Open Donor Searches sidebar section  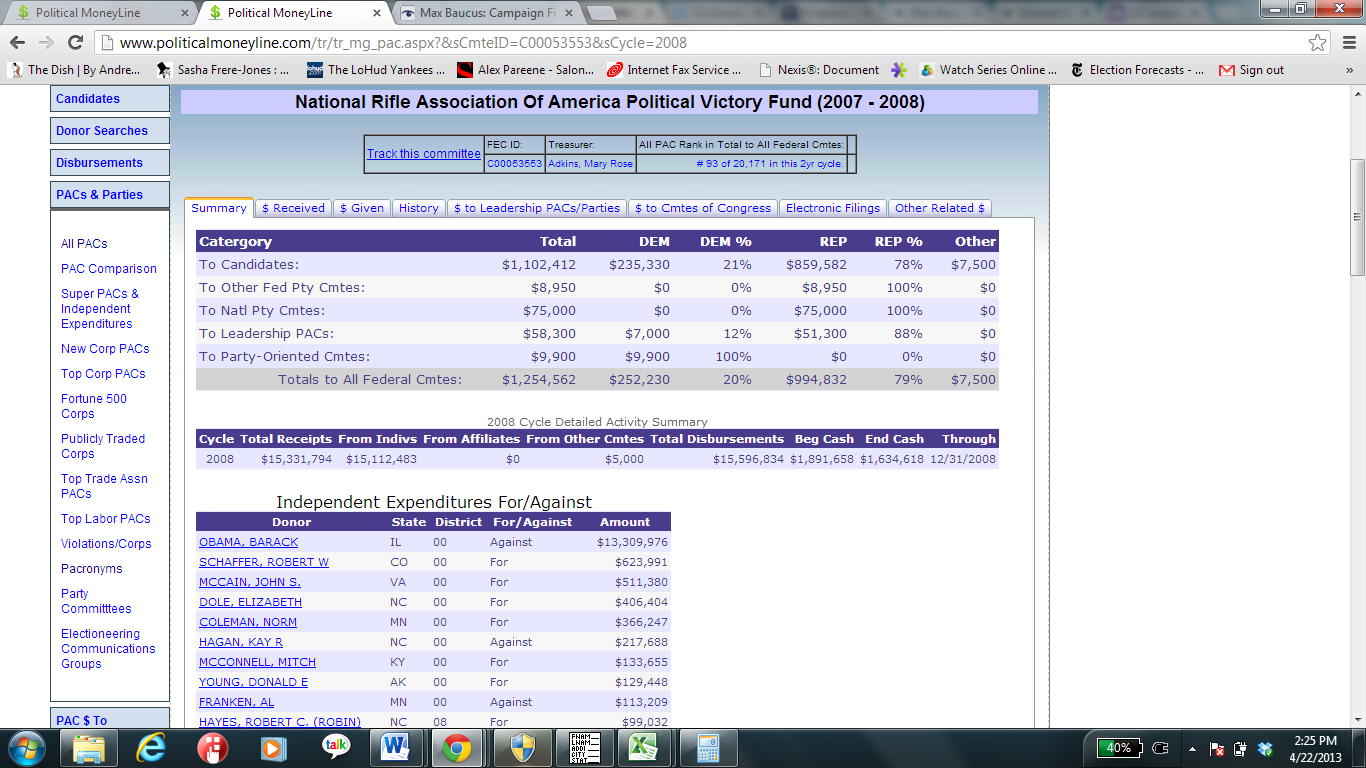click(110, 131)
